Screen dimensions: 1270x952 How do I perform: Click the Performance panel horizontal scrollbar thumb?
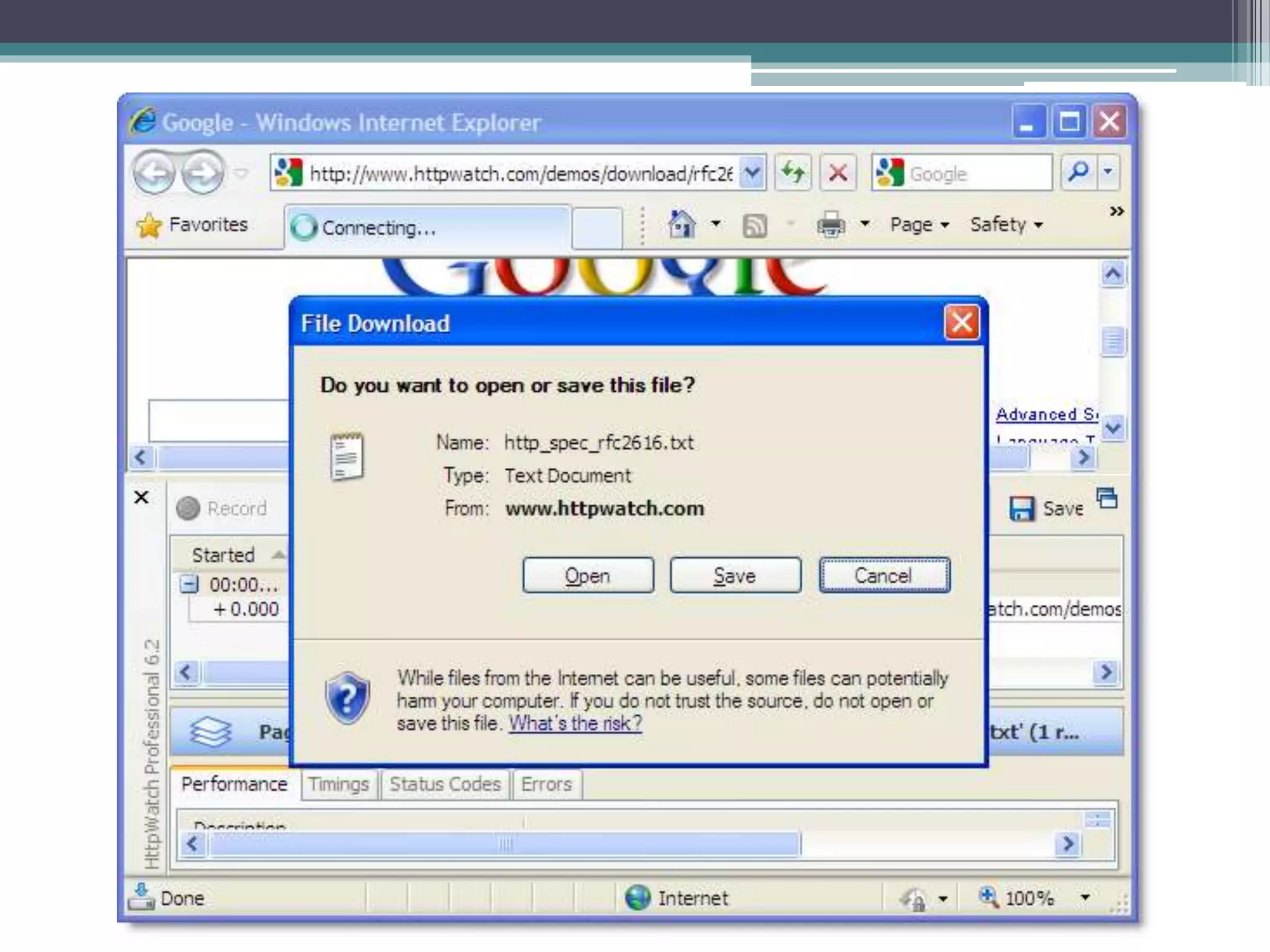click(505, 844)
